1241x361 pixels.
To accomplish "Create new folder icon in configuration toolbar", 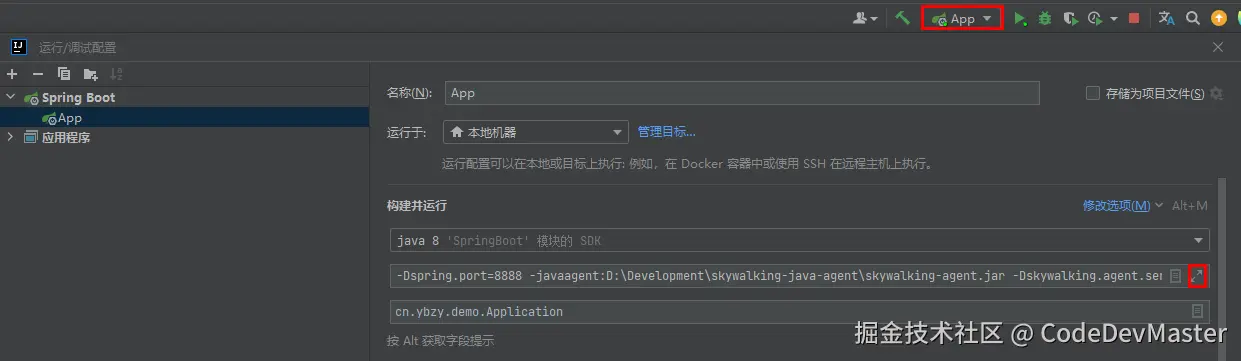I will [91, 74].
